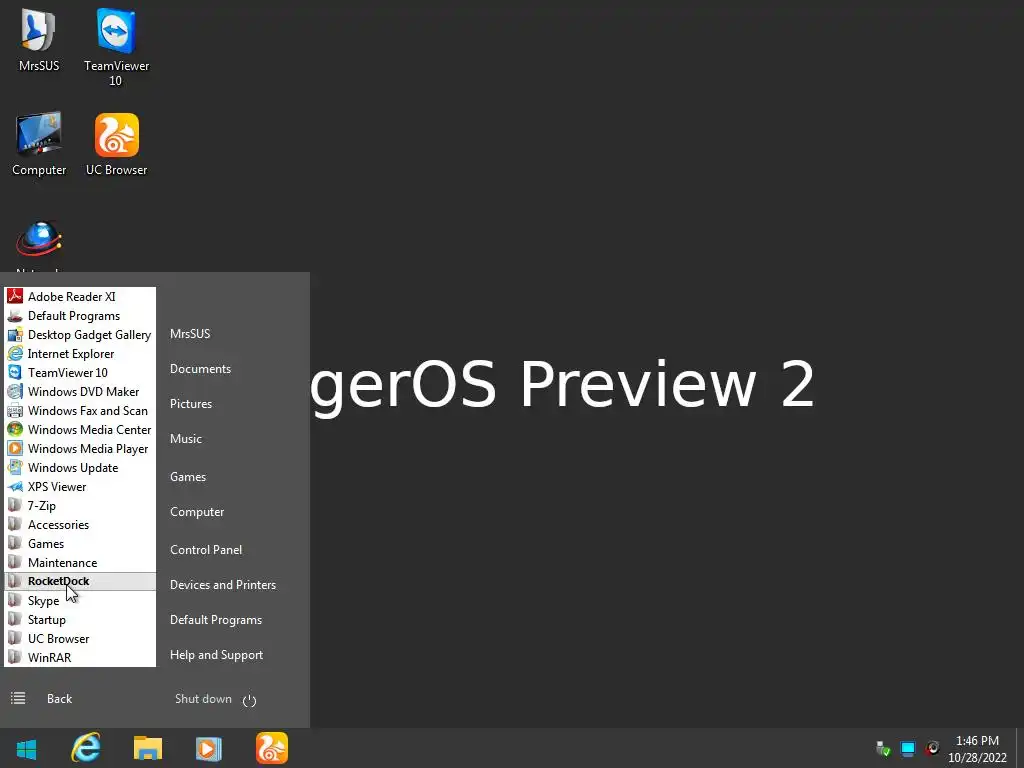
Task: Open Internet Explorer from the taskbar
Action: pyautogui.click(x=86, y=748)
